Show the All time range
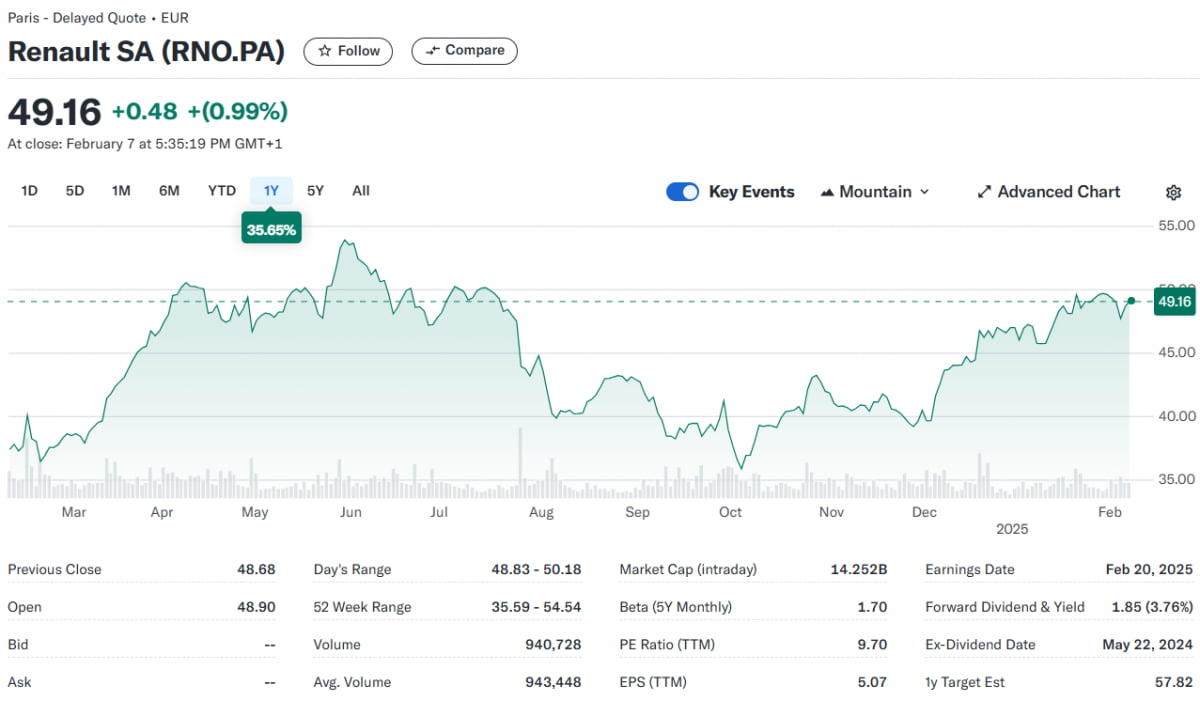The height and width of the screenshot is (701, 1200). coord(361,190)
